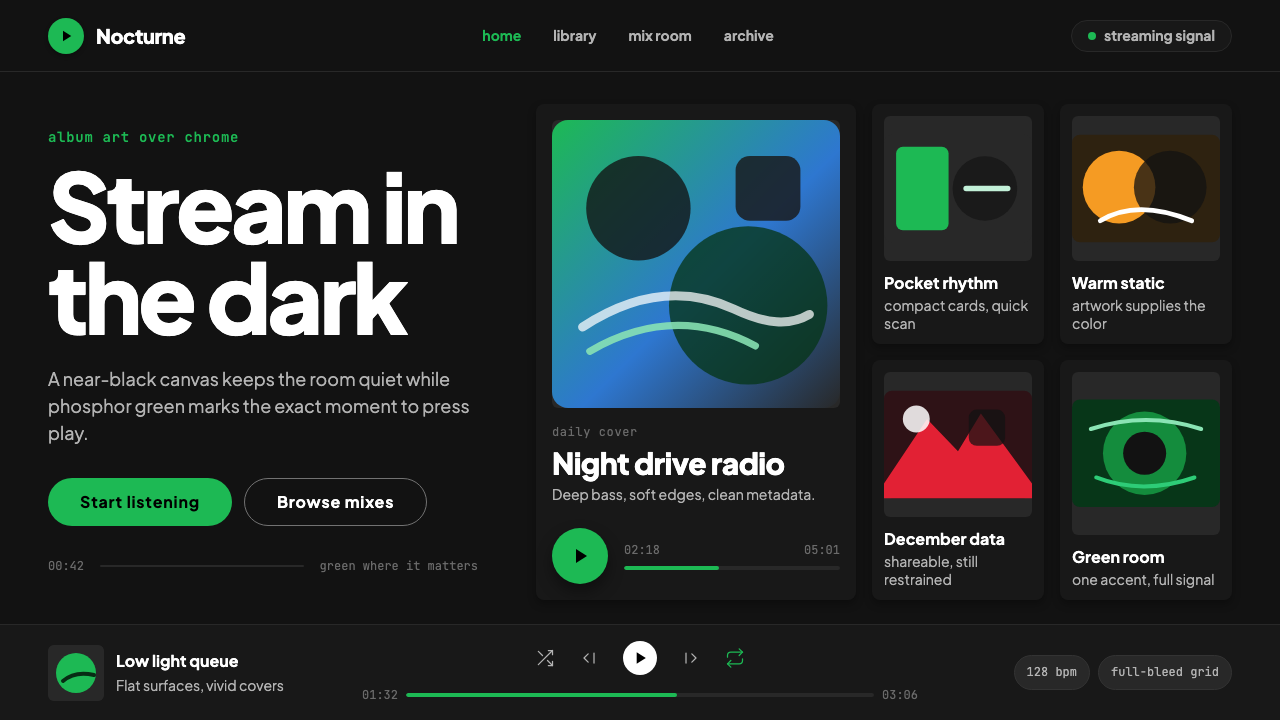Open the Warm static card artwork

(1146, 188)
